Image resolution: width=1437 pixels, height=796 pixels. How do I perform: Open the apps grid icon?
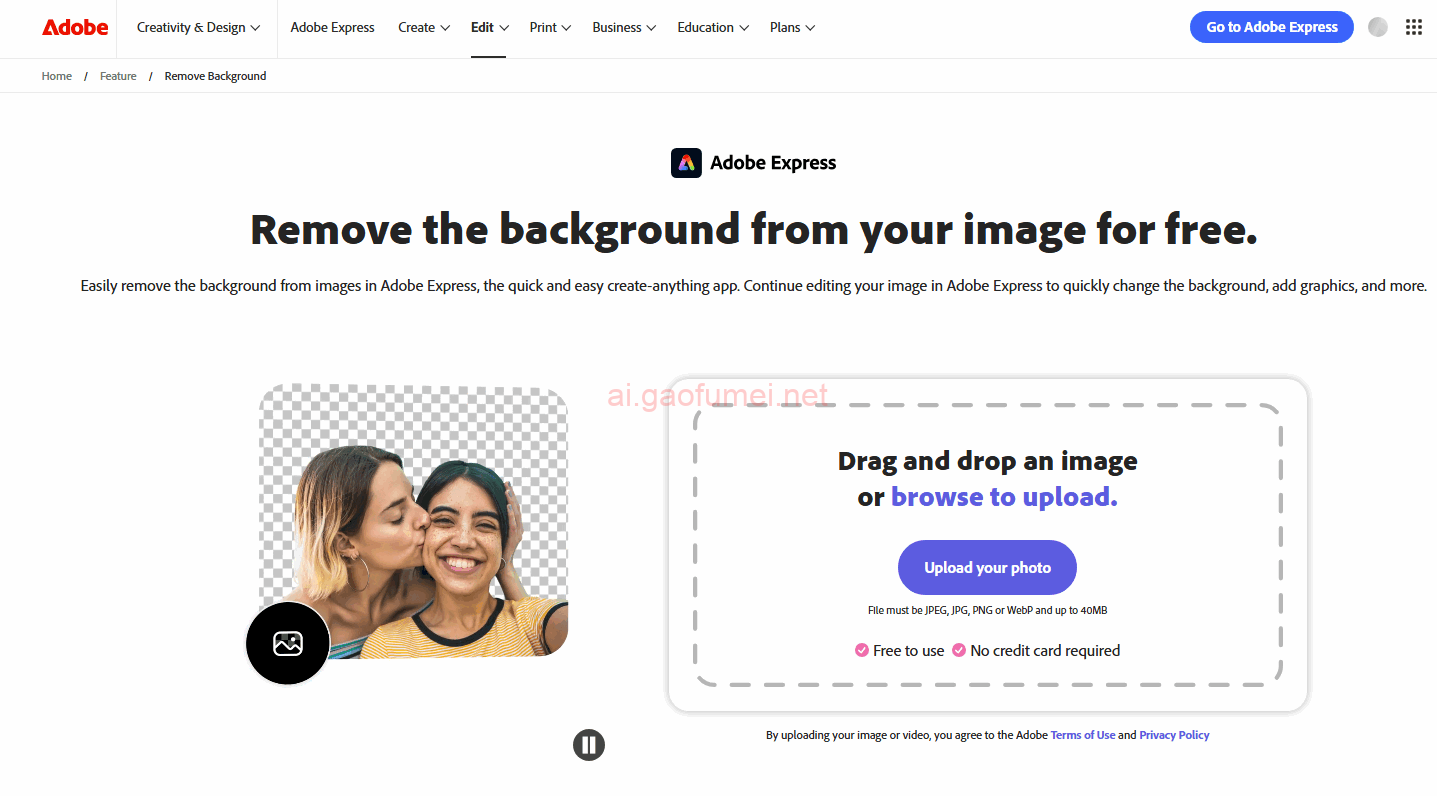[x=1413, y=28]
